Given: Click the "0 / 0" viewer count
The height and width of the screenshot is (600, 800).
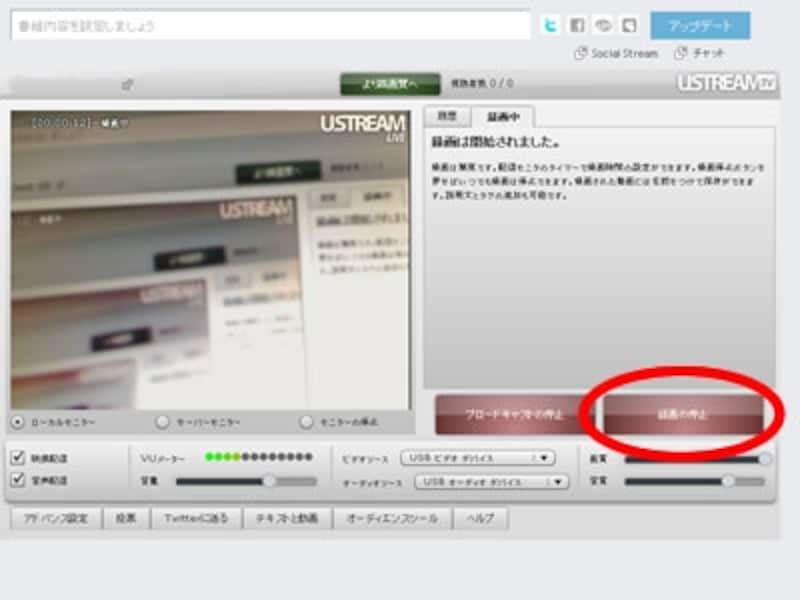Looking at the screenshot, I should click(501, 83).
